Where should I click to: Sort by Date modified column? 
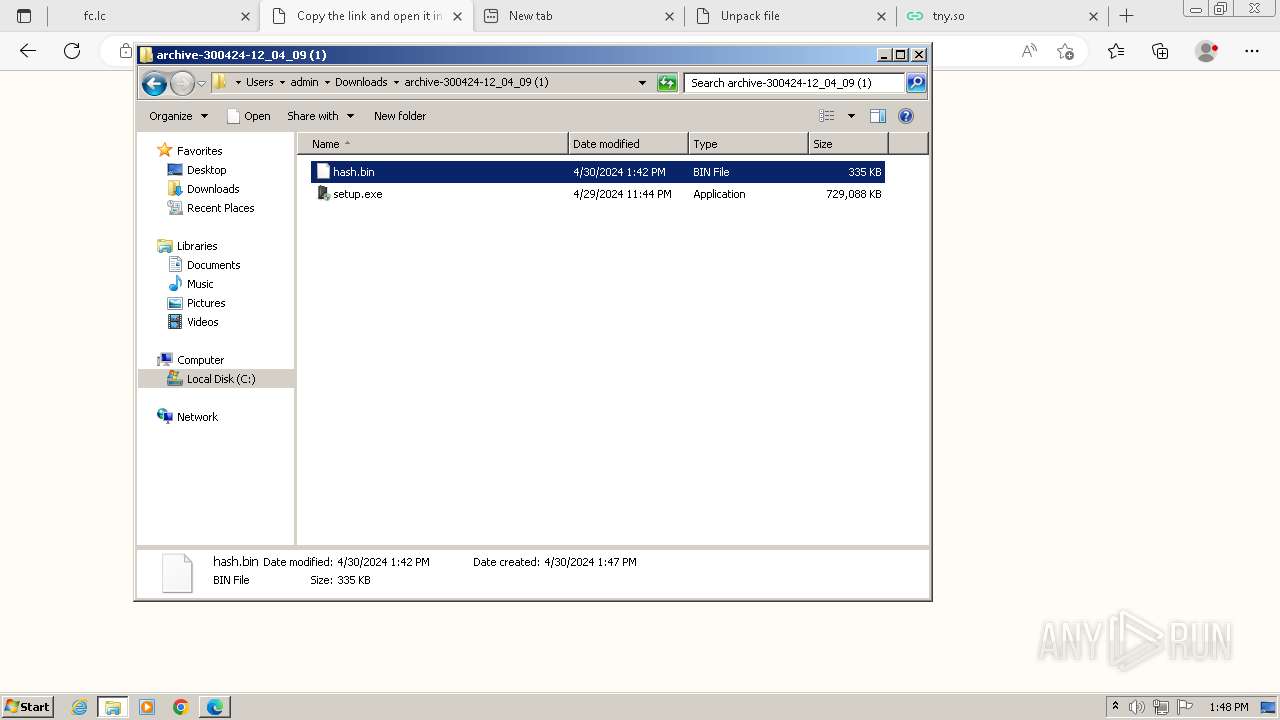[628, 144]
